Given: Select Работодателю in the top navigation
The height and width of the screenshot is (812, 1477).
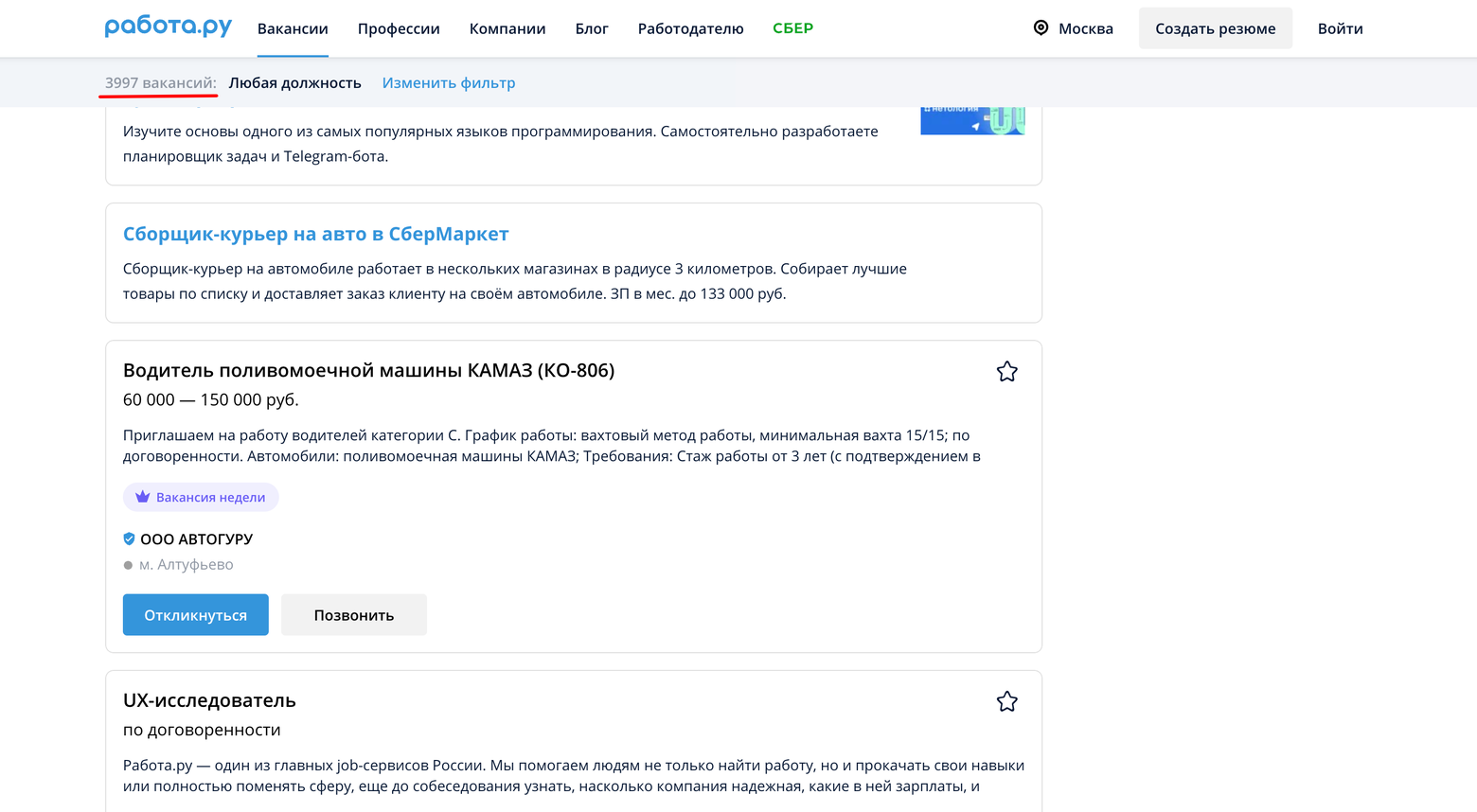Looking at the screenshot, I should pyautogui.click(x=690, y=28).
